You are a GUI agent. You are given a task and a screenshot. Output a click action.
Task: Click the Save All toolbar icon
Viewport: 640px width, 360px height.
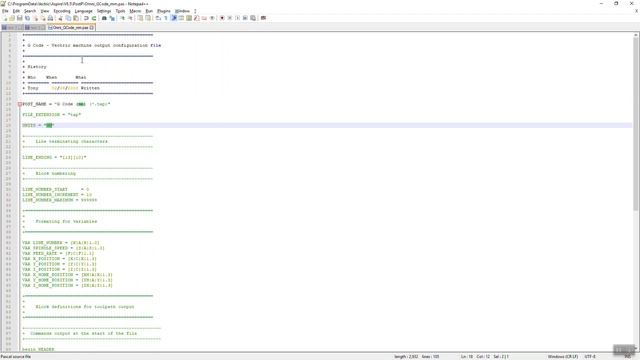tap(27, 18)
